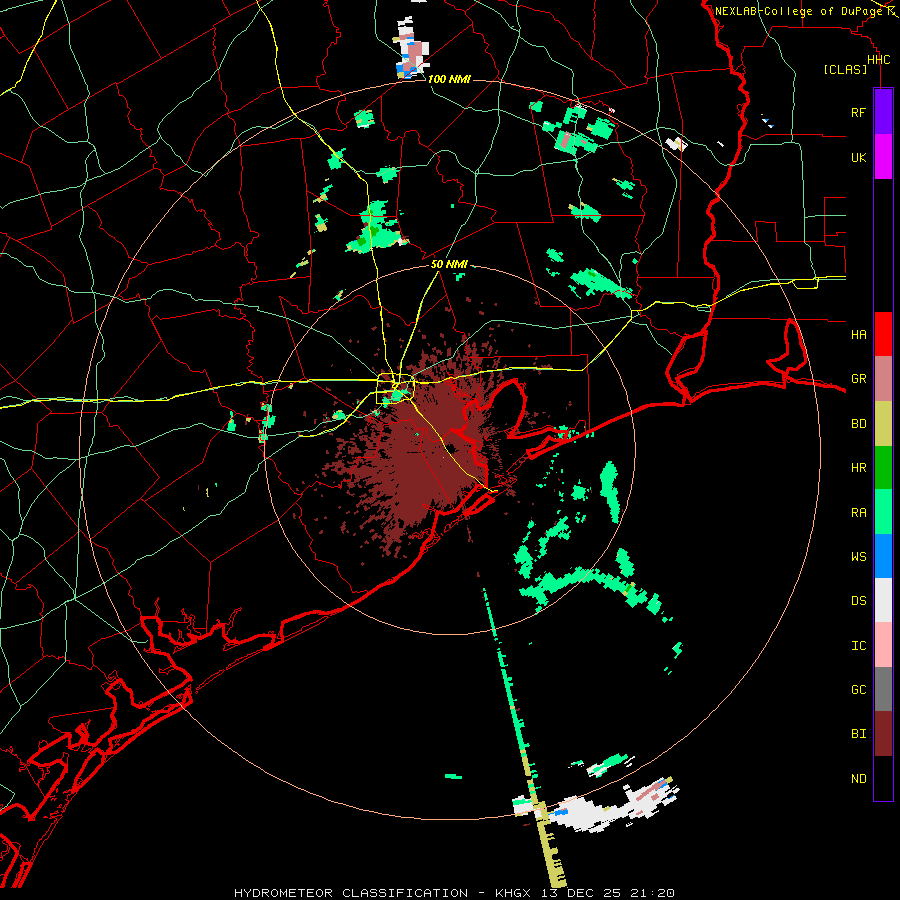Image resolution: width=900 pixels, height=900 pixels.
Task: Click the ND black legend swatch
Action: tap(883, 778)
